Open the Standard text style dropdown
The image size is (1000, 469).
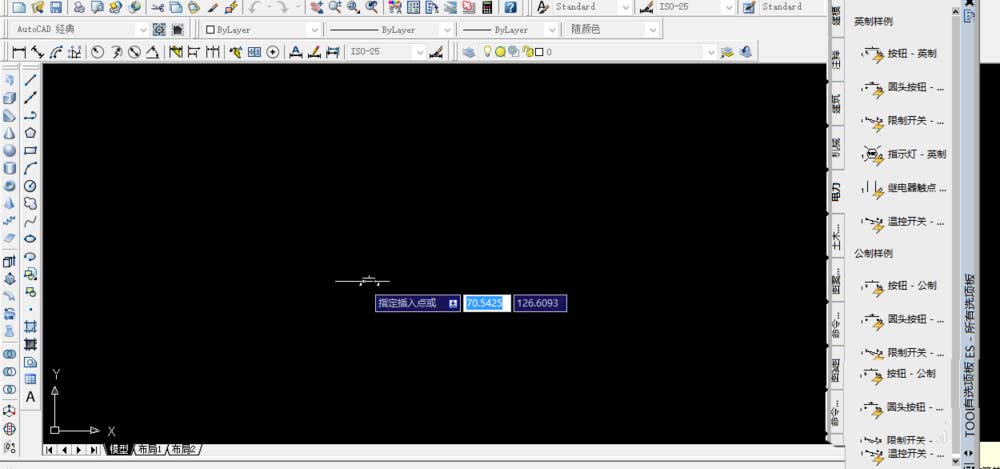click(x=626, y=7)
